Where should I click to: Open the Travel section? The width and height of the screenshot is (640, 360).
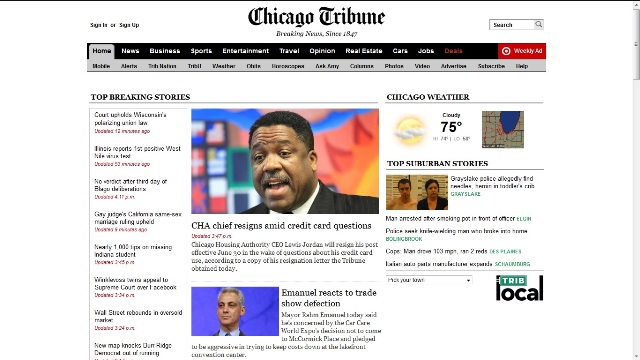click(x=289, y=51)
